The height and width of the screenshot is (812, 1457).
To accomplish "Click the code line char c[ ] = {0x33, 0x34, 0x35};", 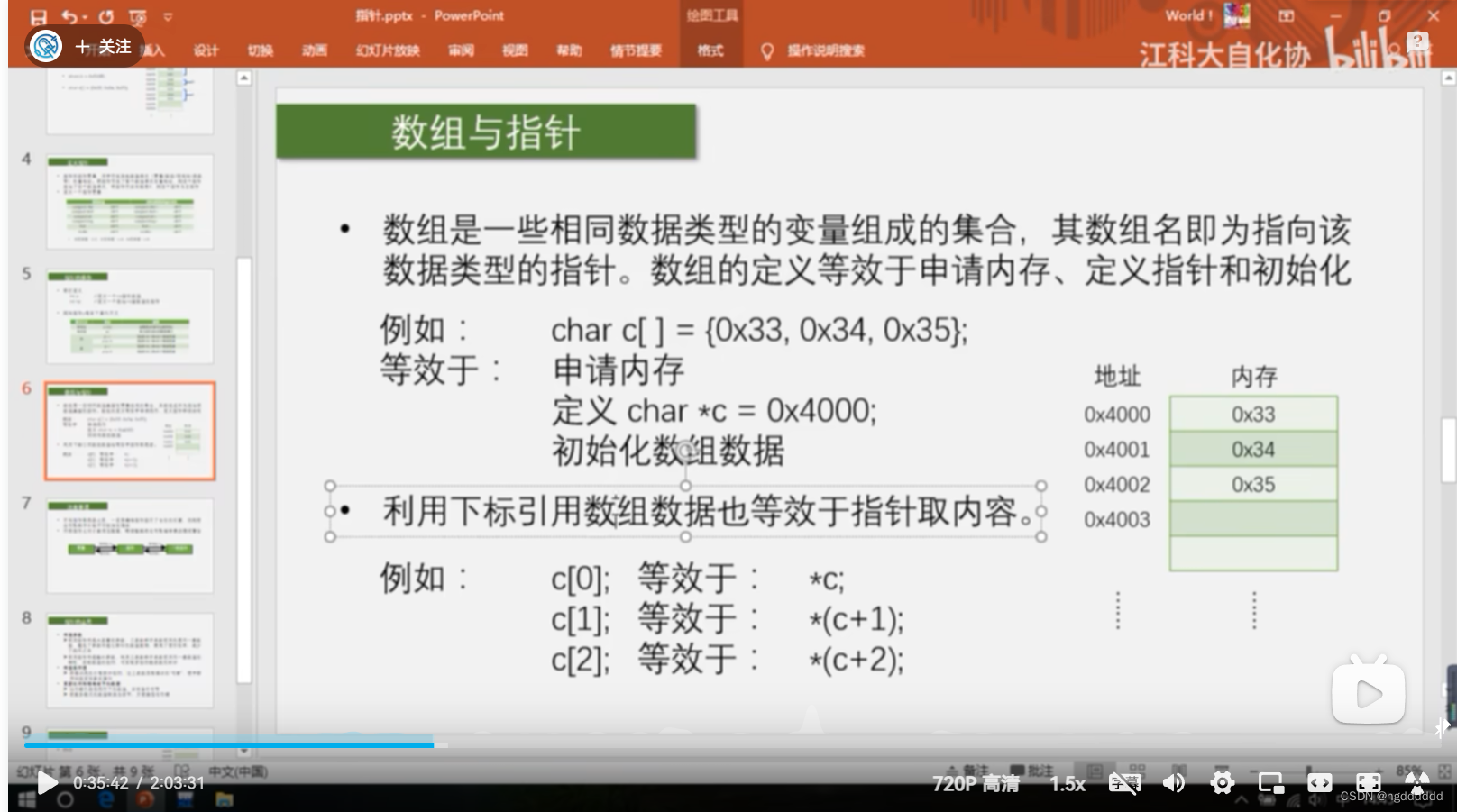I will [759, 331].
